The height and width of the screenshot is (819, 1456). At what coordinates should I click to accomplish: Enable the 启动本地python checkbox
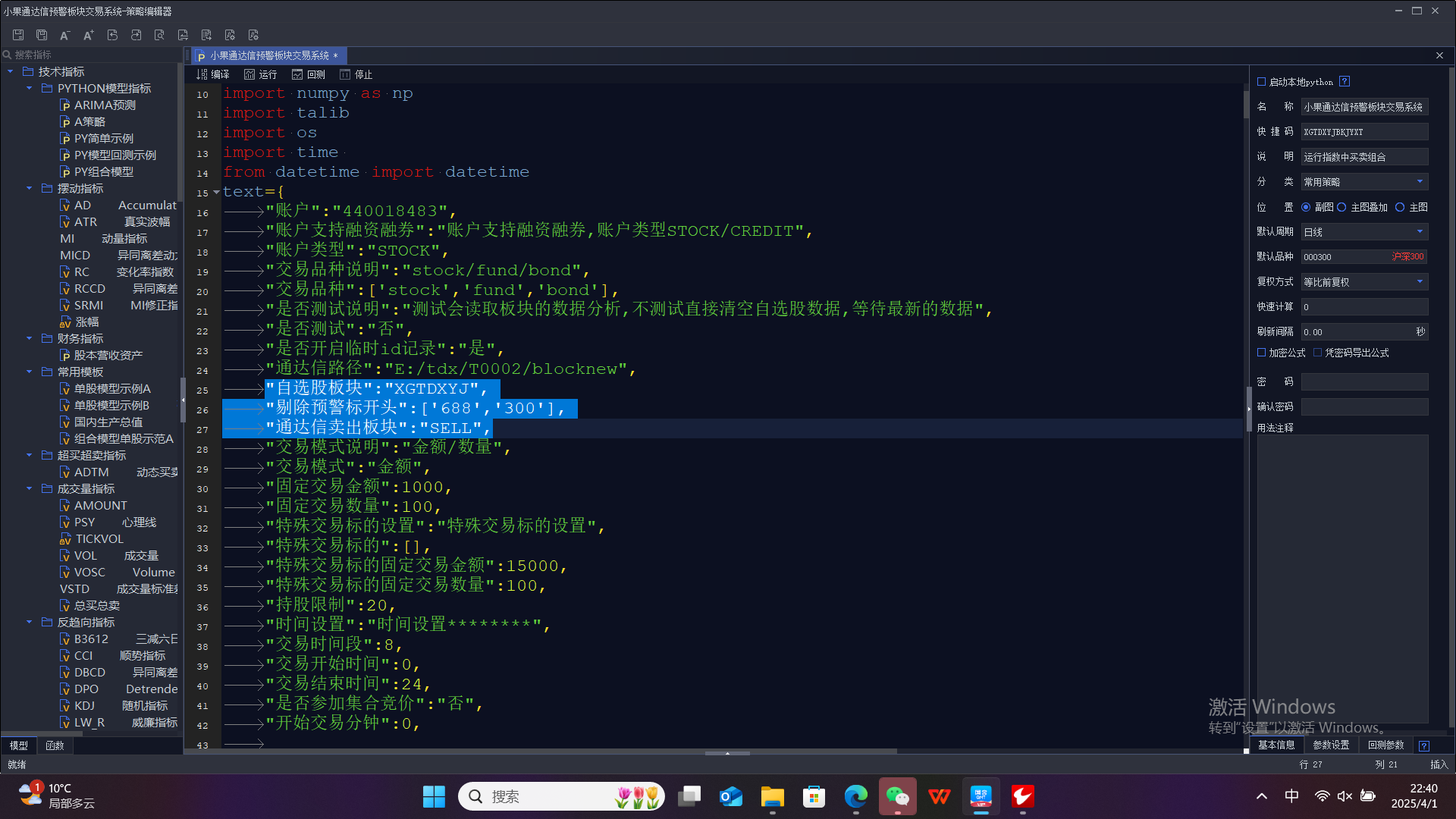[x=1262, y=82]
